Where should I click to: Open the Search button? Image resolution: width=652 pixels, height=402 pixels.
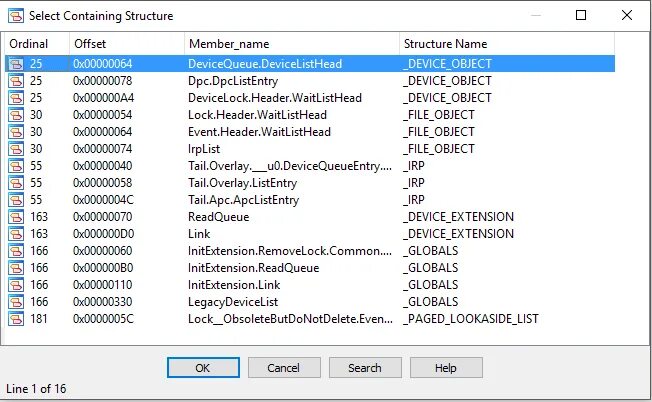365,368
